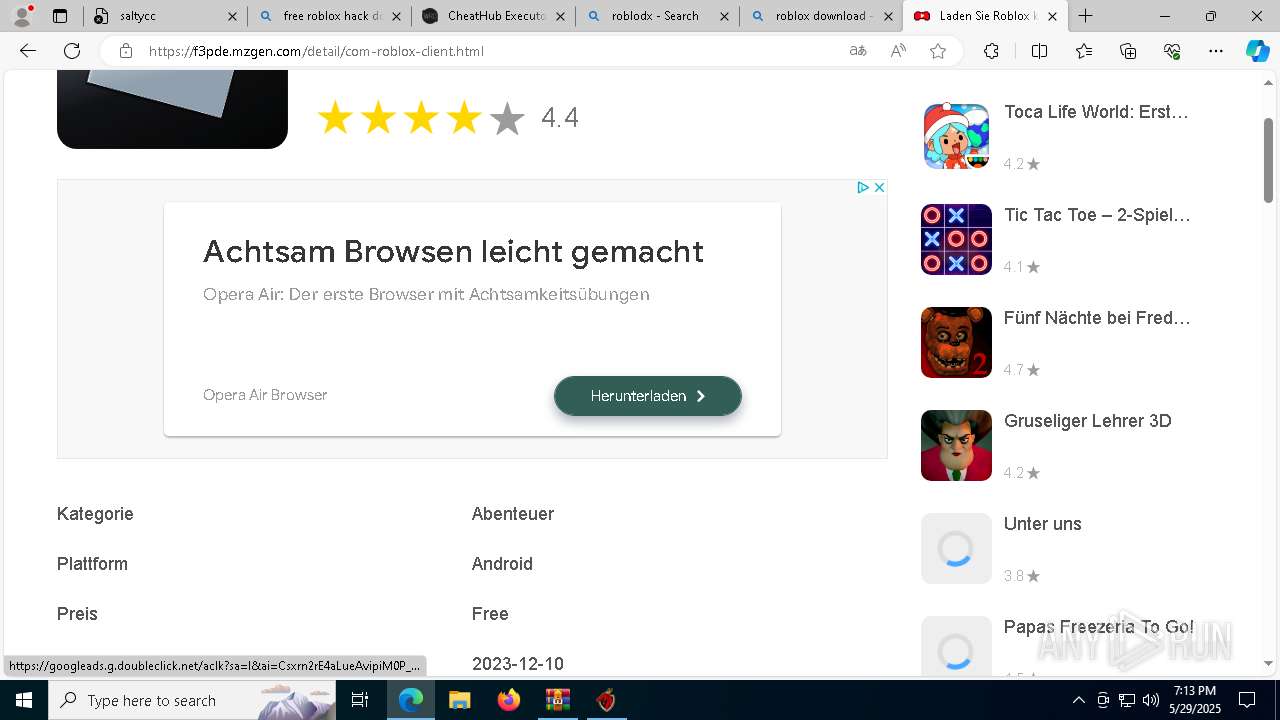The image size is (1280, 720).
Task: Open Tic Tac Toe app icon
Action: pos(956,240)
